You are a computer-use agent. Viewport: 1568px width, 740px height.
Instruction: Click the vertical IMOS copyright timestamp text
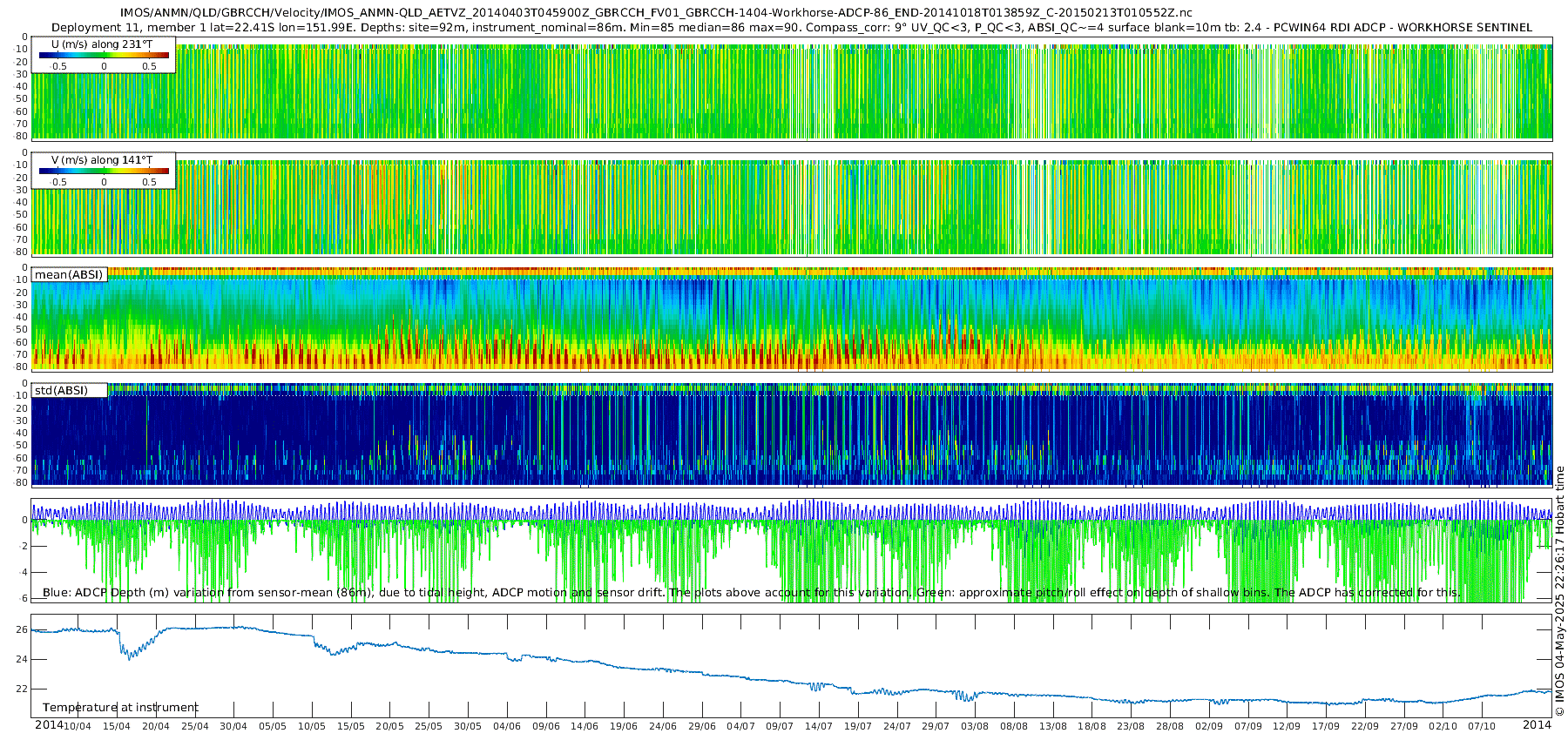pyautogui.click(x=1560, y=592)
